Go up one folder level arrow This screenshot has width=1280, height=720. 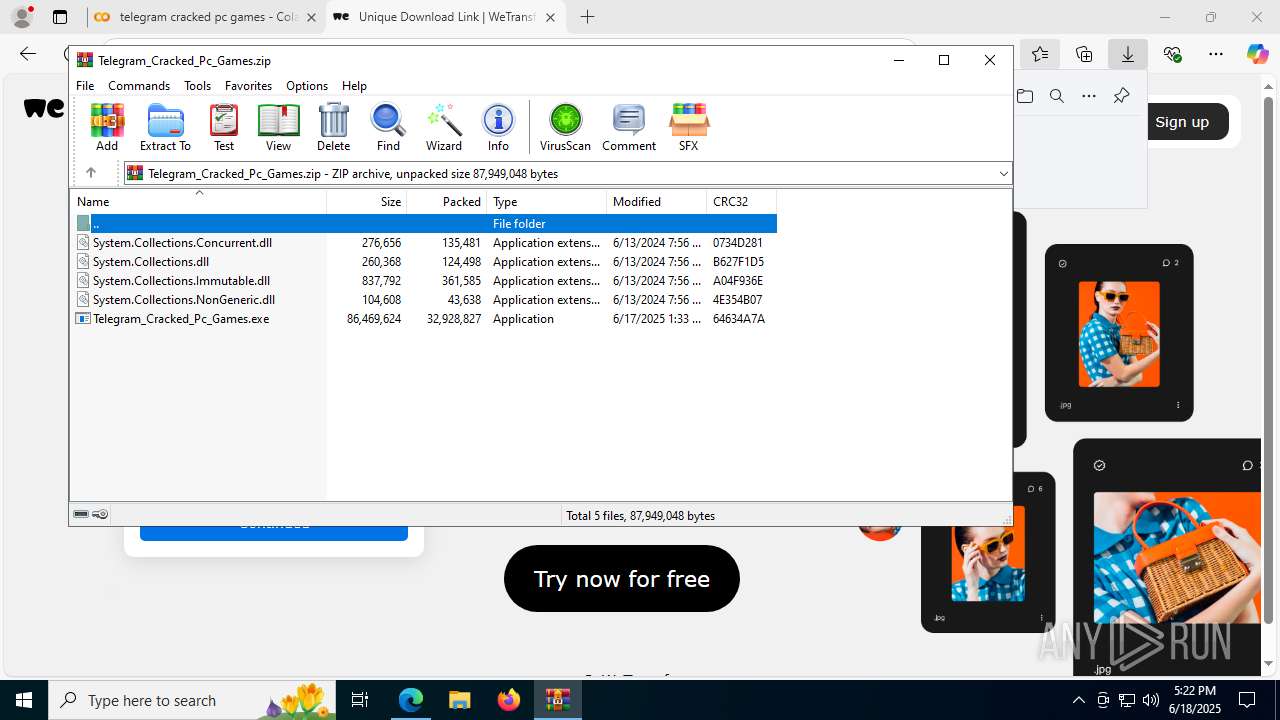[x=90, y=173]
